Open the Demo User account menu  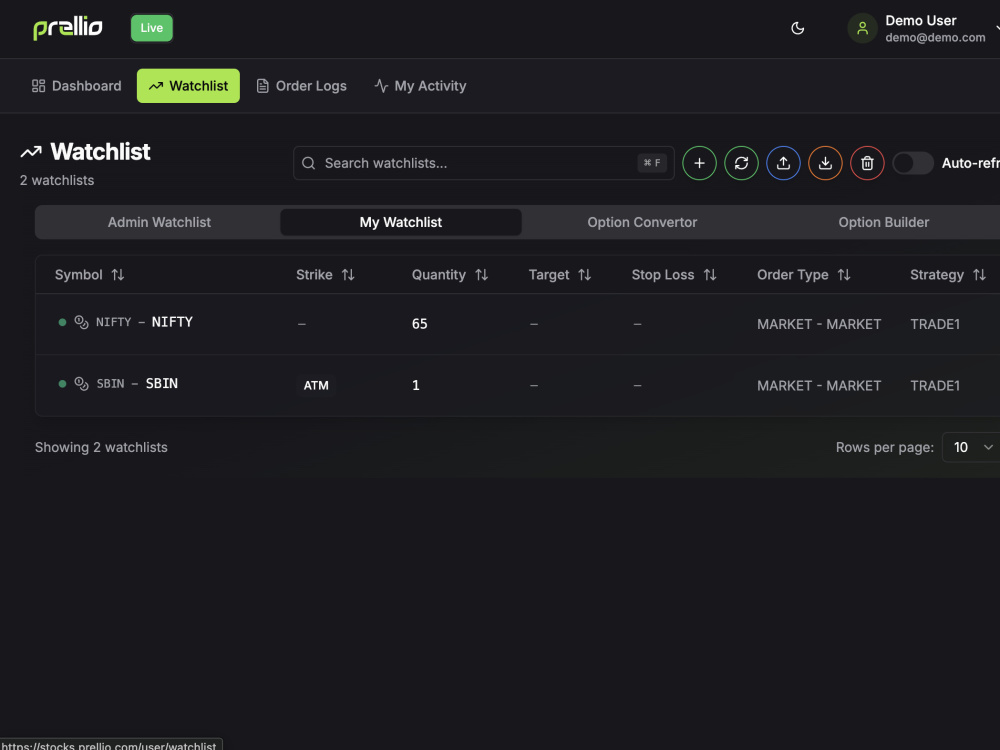tap(923, 28)
